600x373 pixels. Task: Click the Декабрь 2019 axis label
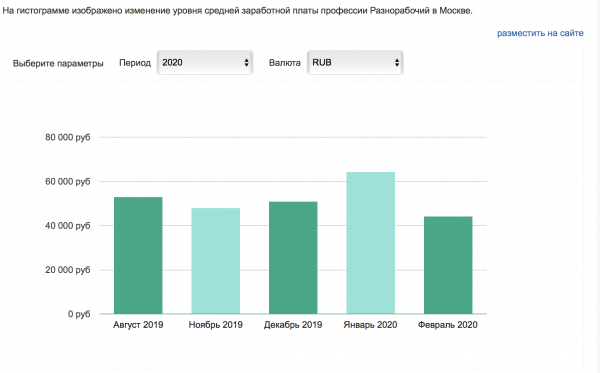point(293,325)
